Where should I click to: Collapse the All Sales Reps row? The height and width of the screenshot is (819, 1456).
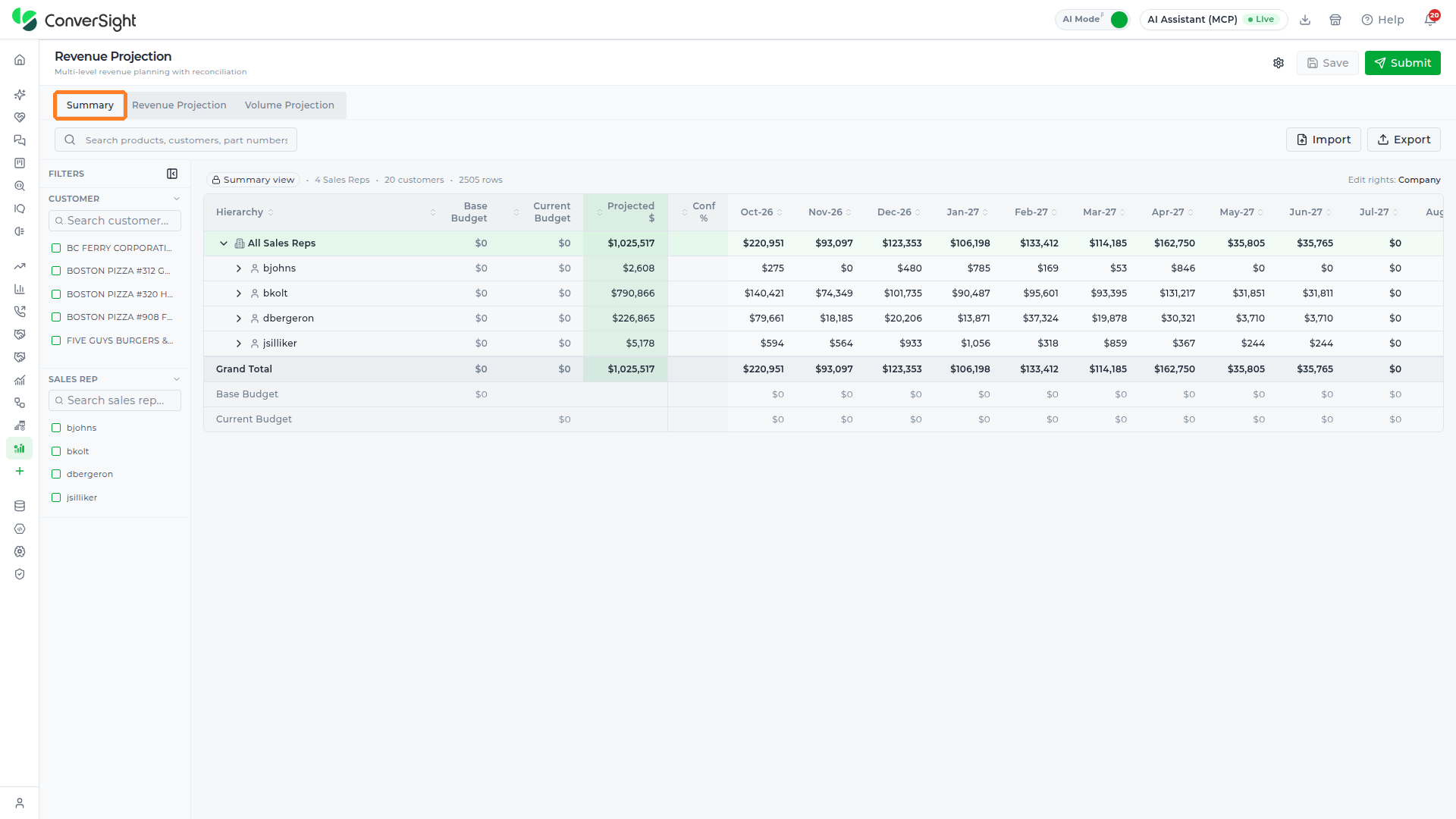point(224,243)
